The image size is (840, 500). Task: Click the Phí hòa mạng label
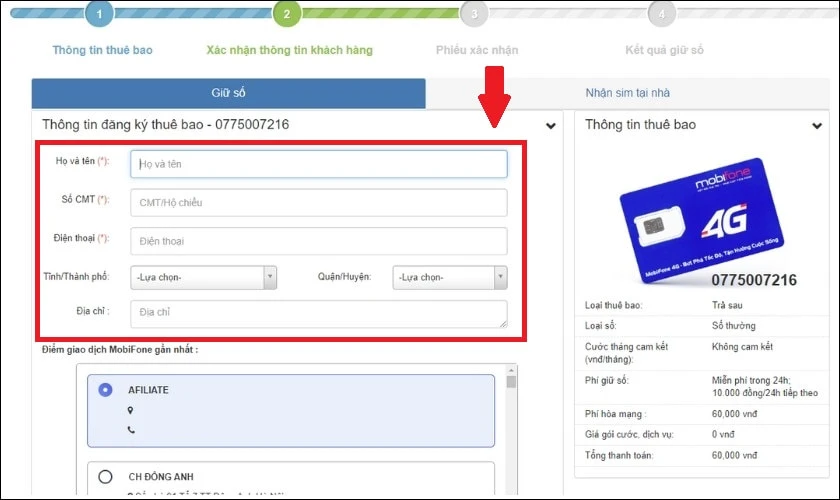pos(616,414)
